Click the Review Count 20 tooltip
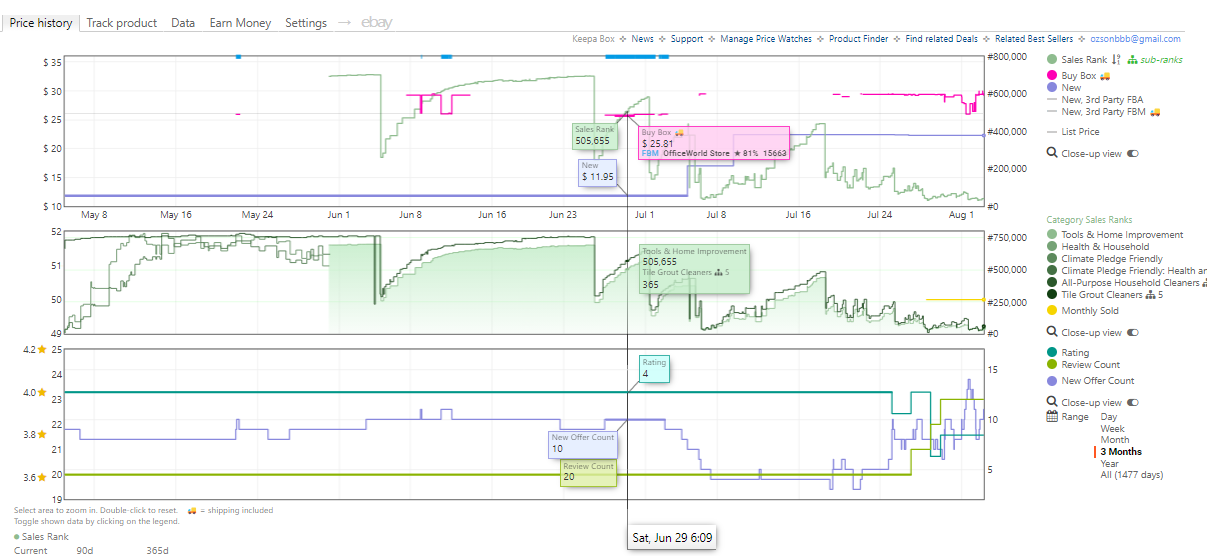The image size is (1207, 556). pos(588,472)
